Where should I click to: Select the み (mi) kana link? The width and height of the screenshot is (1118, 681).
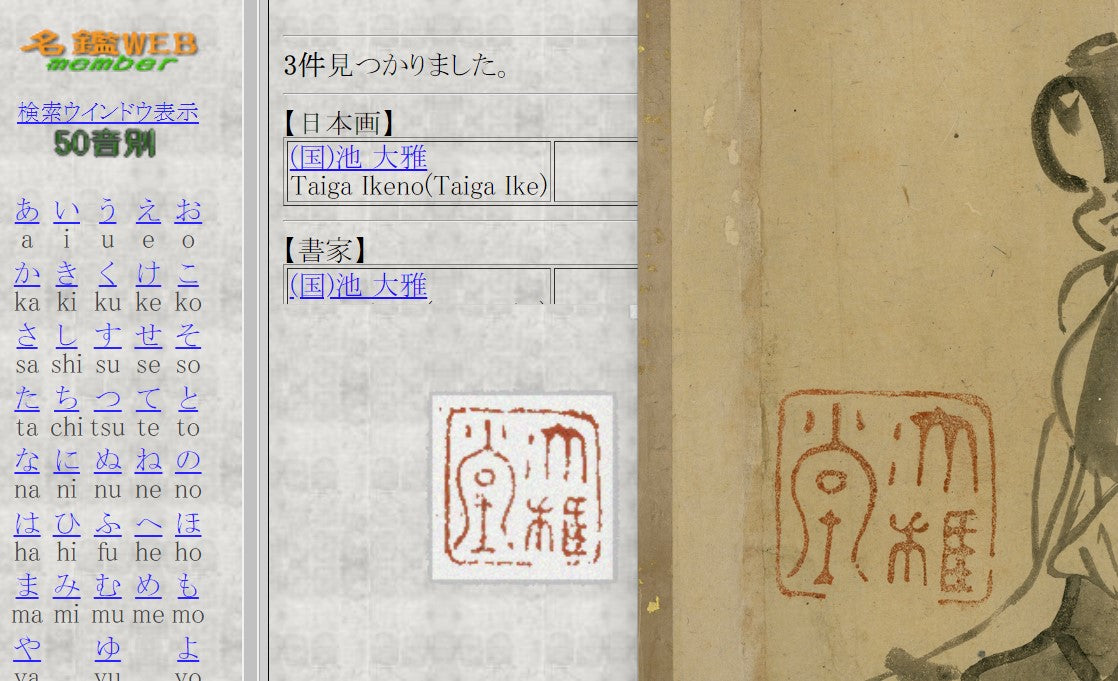click(67, 585)
